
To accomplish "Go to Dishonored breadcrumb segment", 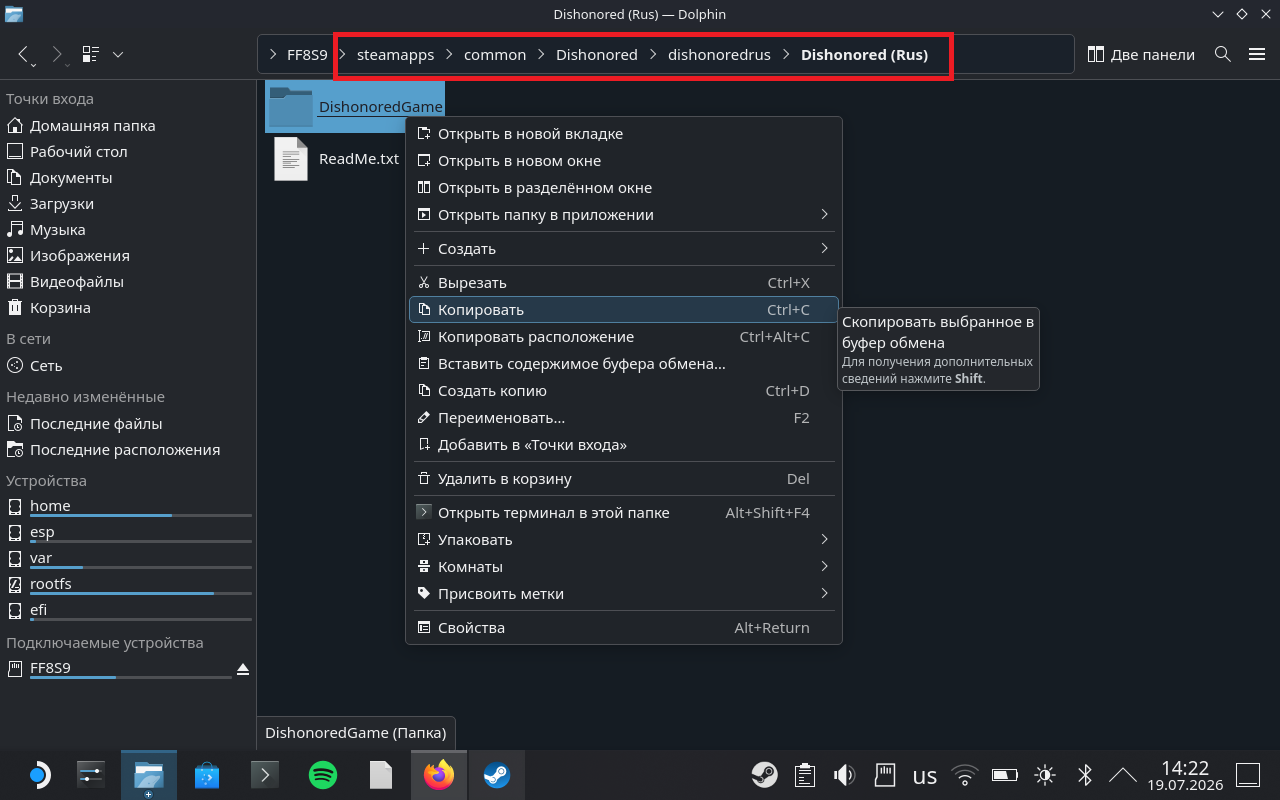I will pyautogui.click(x=597, y=55).
